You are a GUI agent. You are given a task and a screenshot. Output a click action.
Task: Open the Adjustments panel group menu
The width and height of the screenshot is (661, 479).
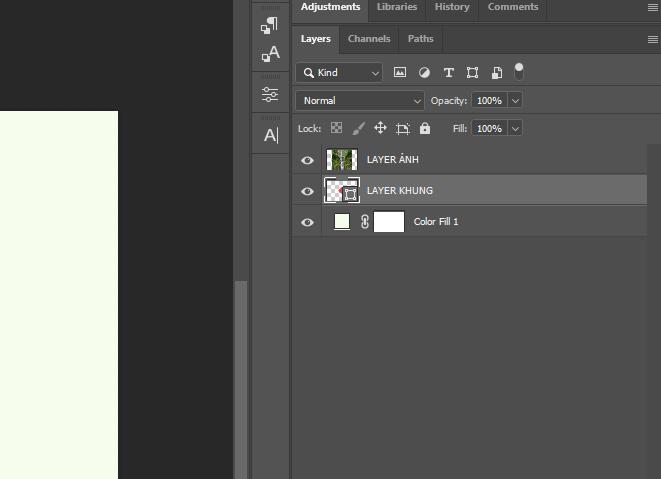pyautogui.click(x=653, y=8)
